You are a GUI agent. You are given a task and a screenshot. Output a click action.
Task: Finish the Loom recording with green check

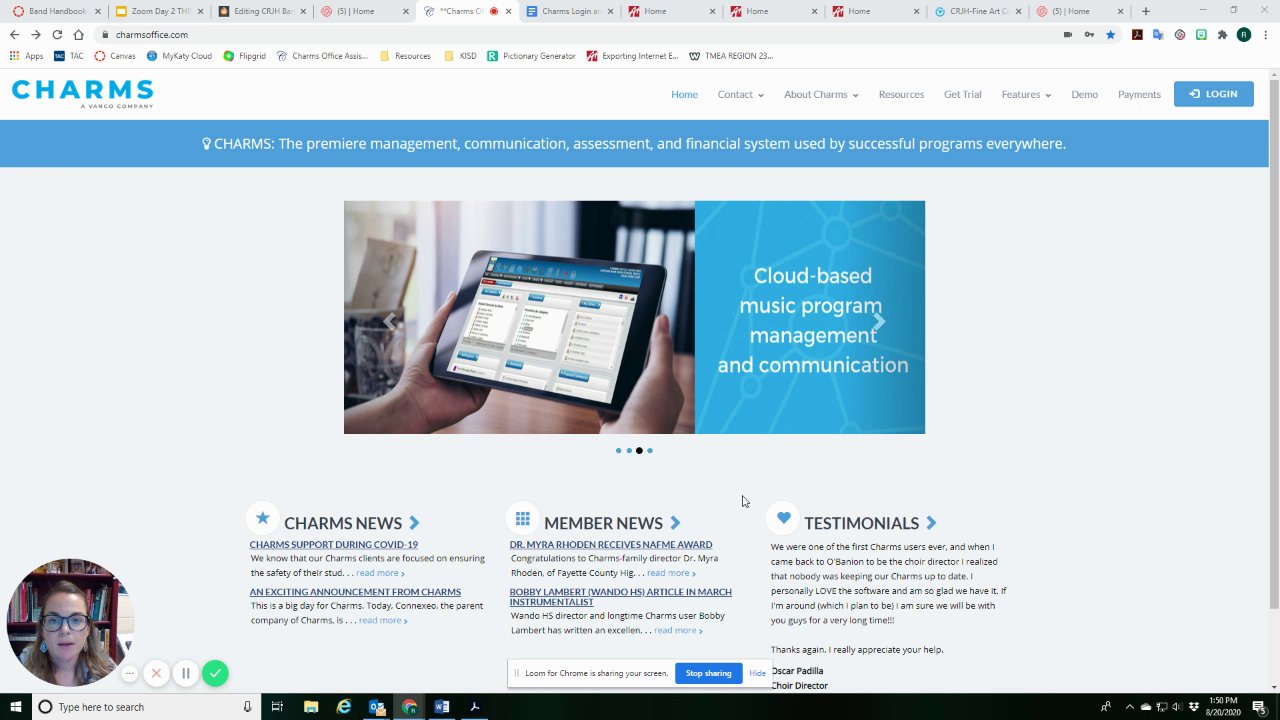tap(215, 673)
